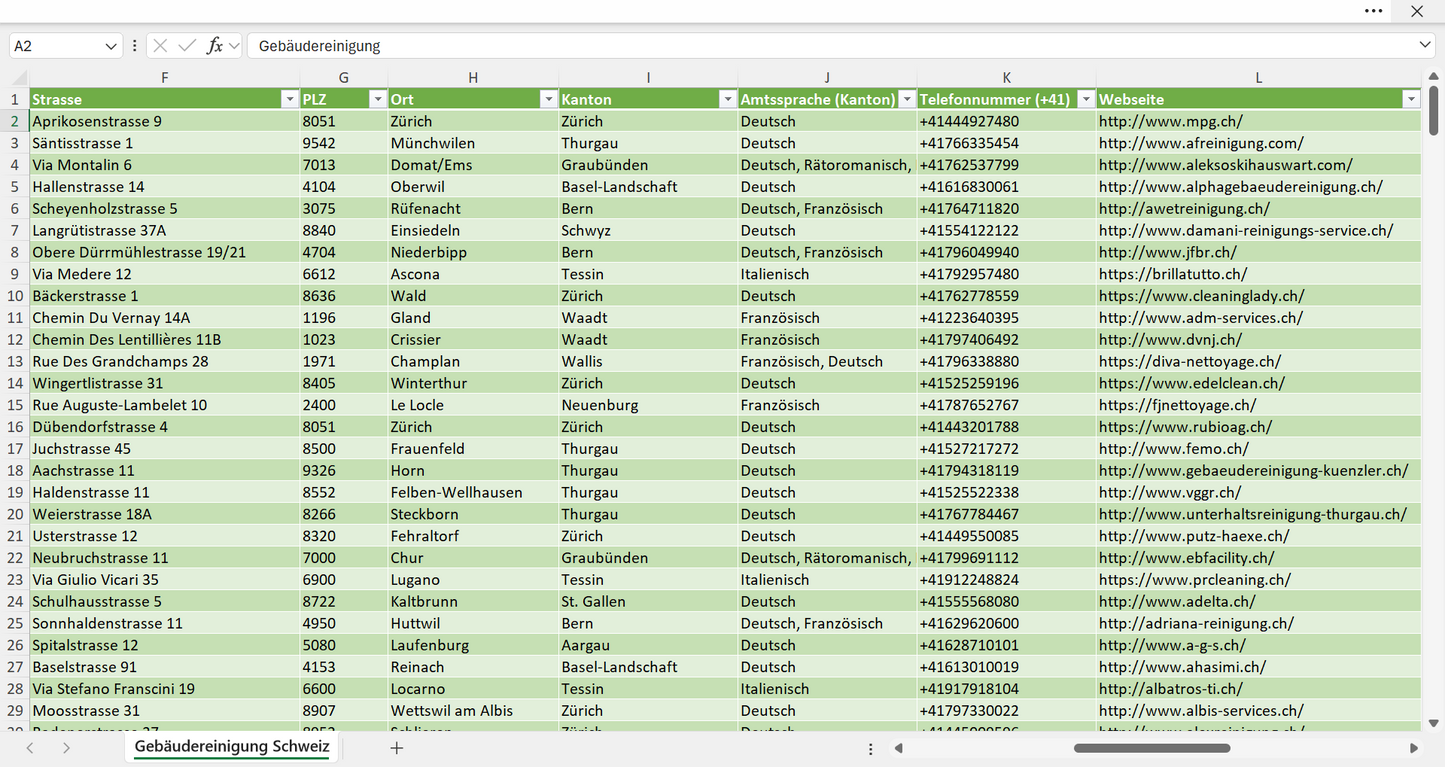Select the Felben-Wellhausen cell
This screenshot has width=1445, height=767.
[473, 492]
